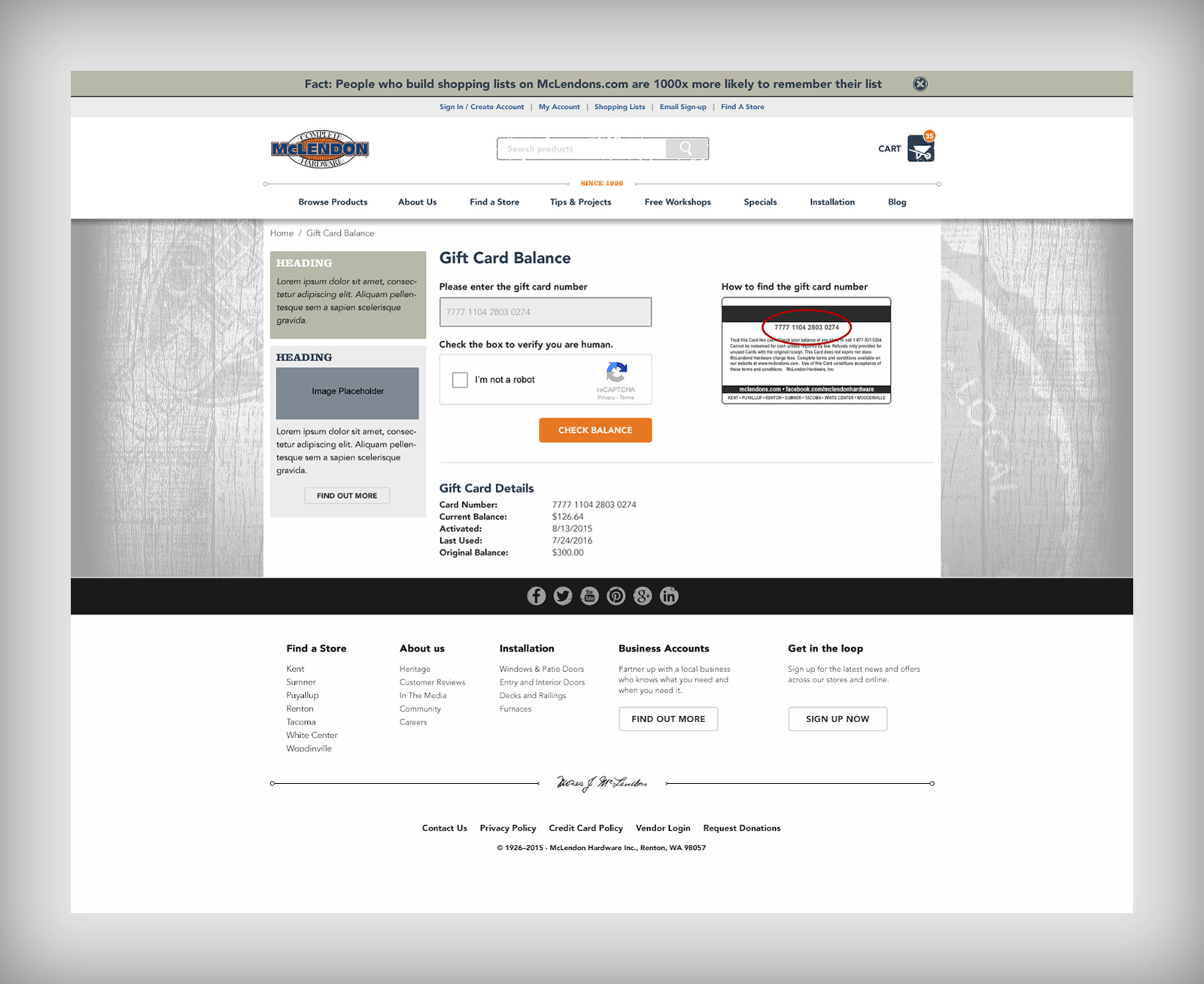Click the gift card number field
Viewport: 1204px width, 984px height.
click(x=546, y=312)
